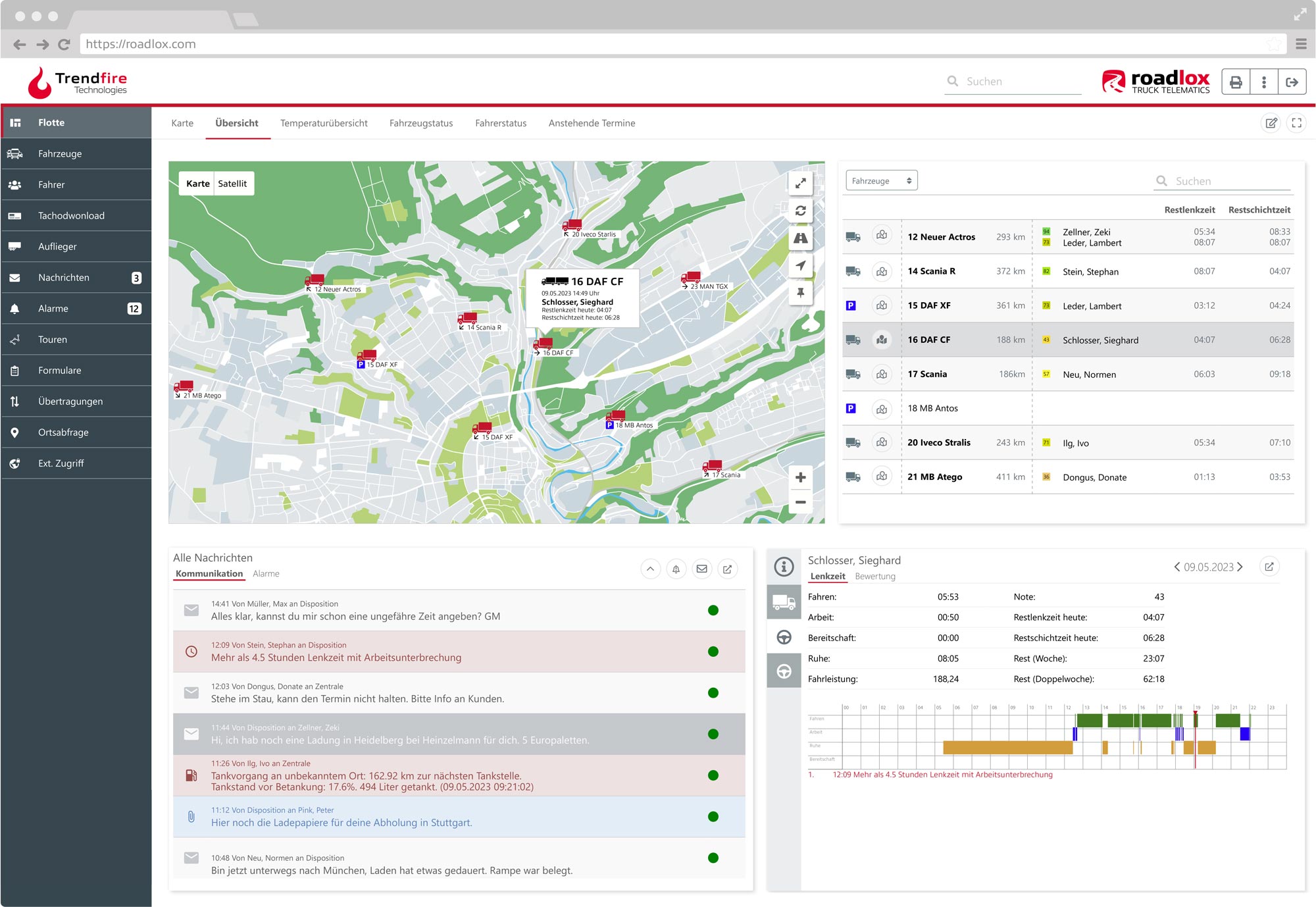
Task: Click navigation arrow icon on map
Action: 800,265
